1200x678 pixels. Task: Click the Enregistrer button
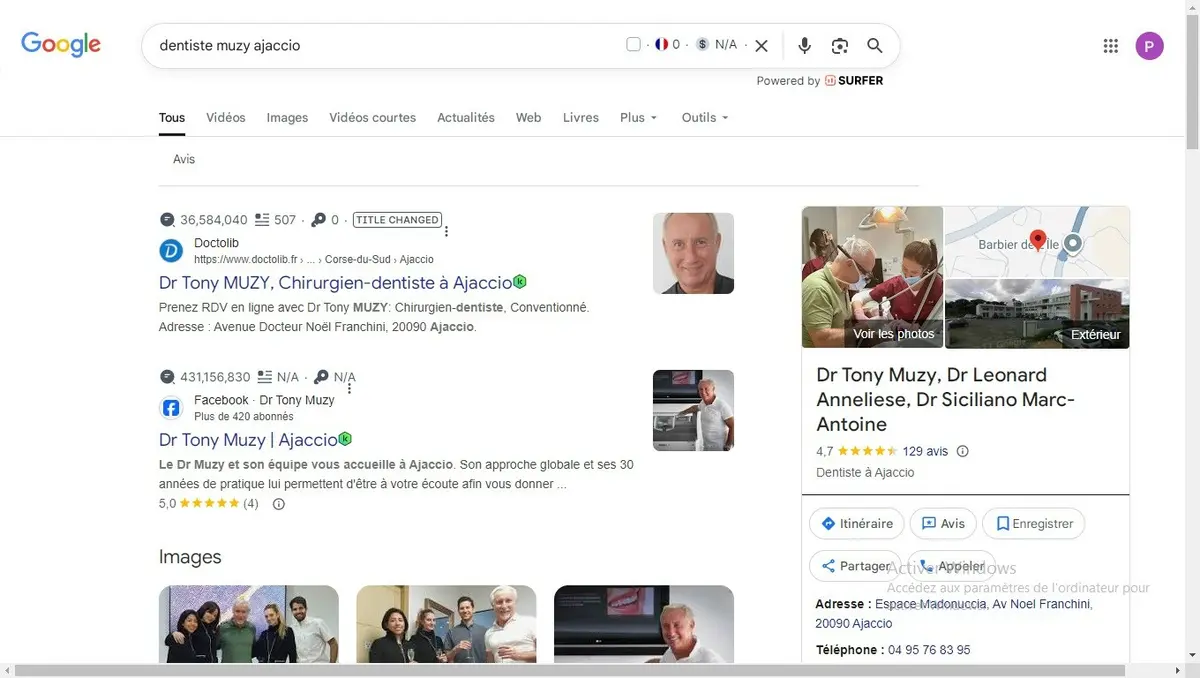[1033, 523]
